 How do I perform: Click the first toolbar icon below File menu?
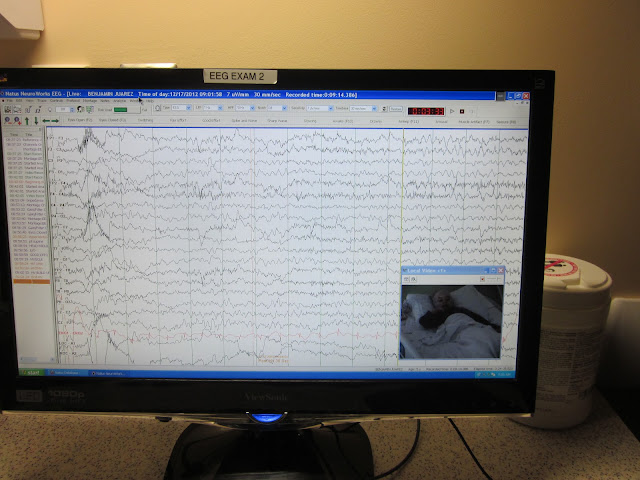8,109
